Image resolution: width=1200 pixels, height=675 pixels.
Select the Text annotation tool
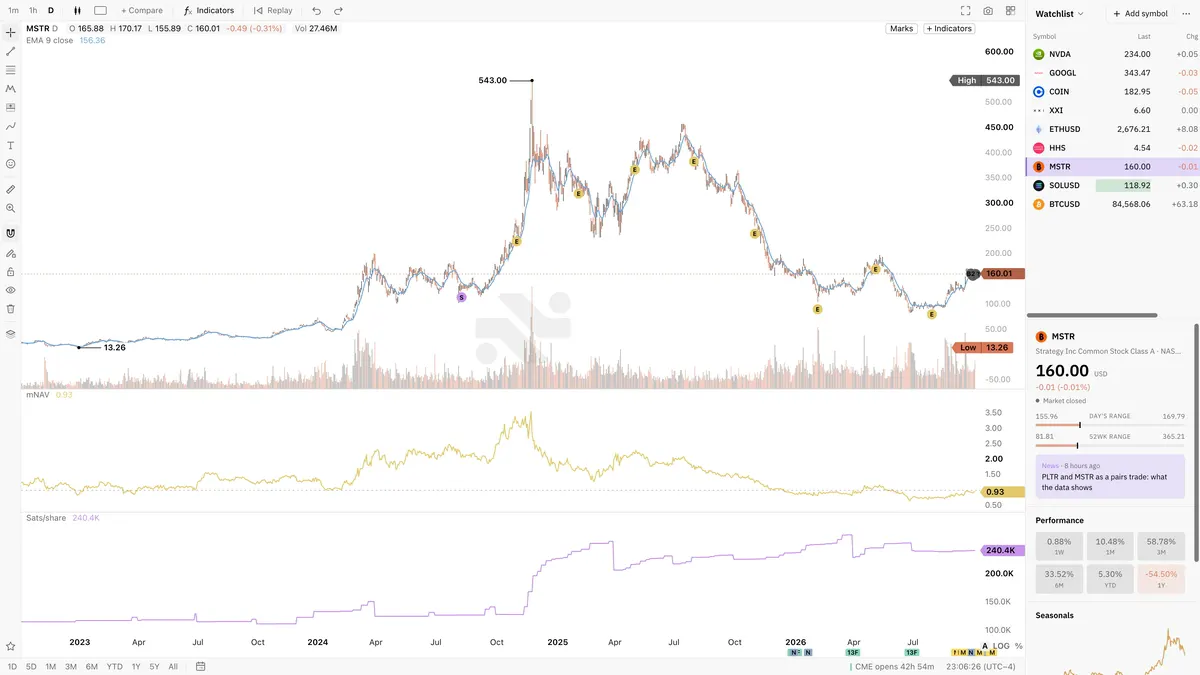10,145
